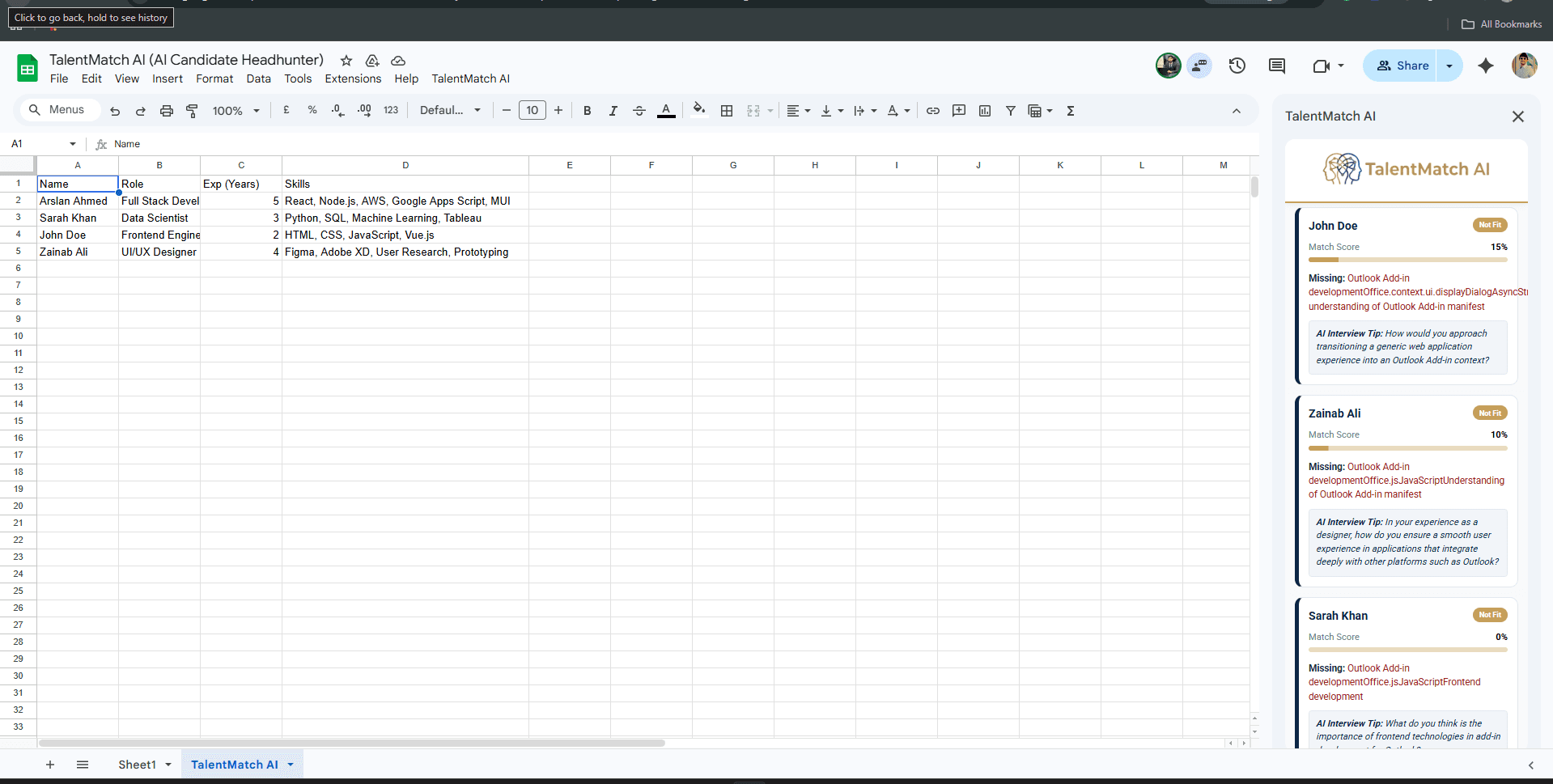The image size is (1553, 784).
Task: Open text rotation dropdown
Action: click(898, 111)
